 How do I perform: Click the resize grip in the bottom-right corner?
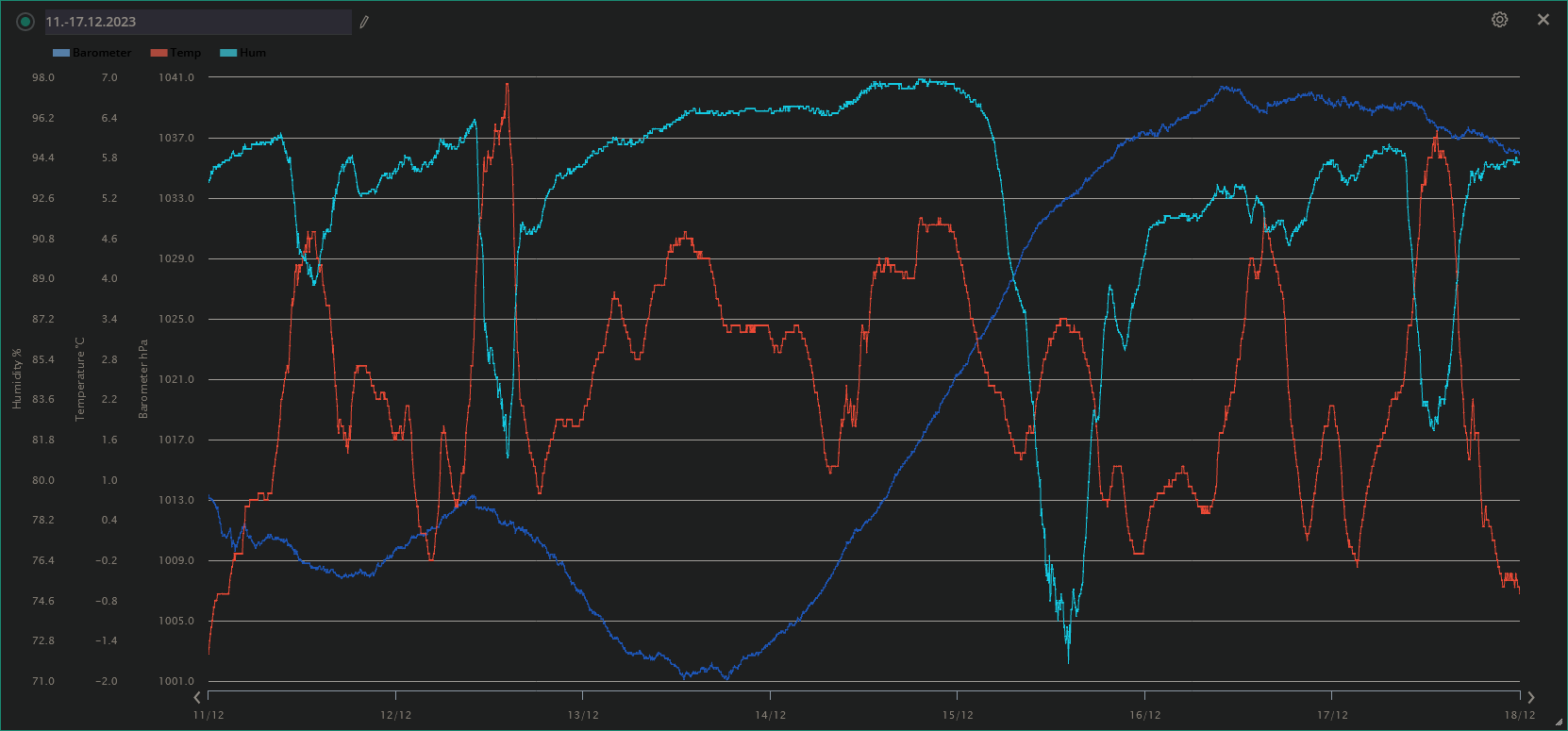[1559, 723]
